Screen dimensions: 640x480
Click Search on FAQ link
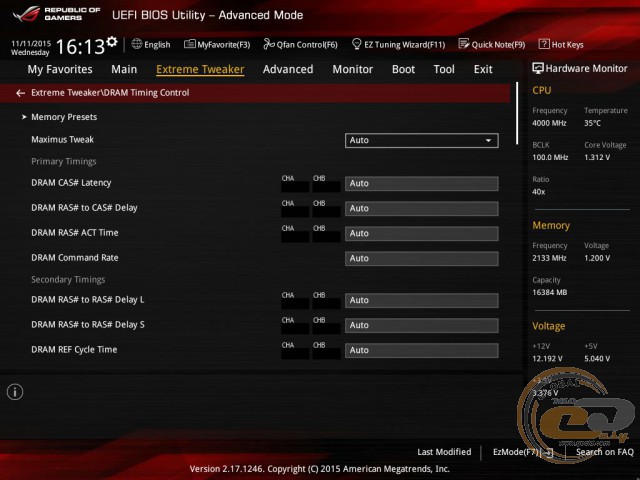(x=604, y=452)
